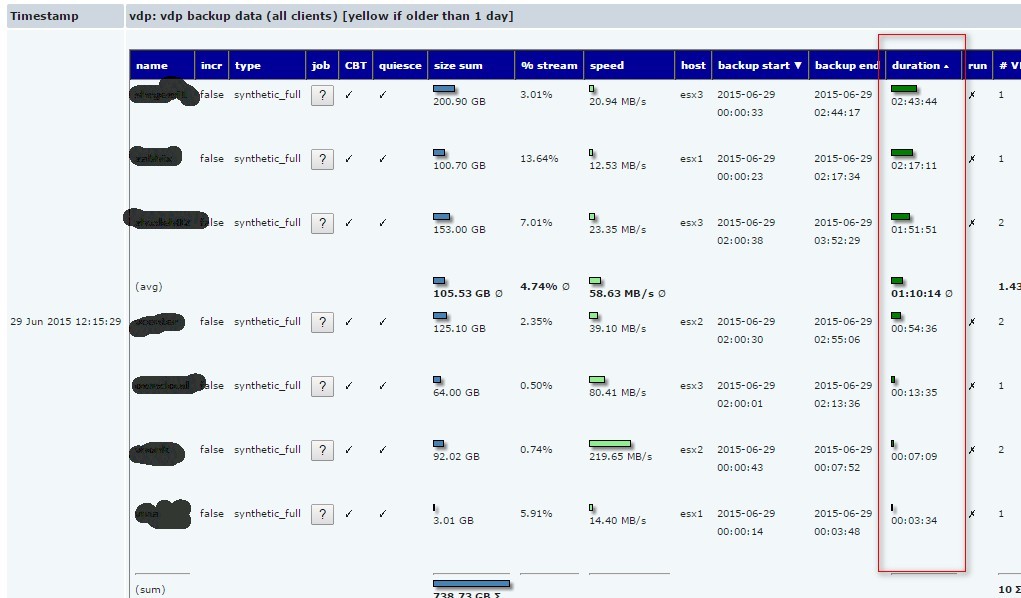Sort table by run column
The image size is (1021, 598).
click(977, 65)
